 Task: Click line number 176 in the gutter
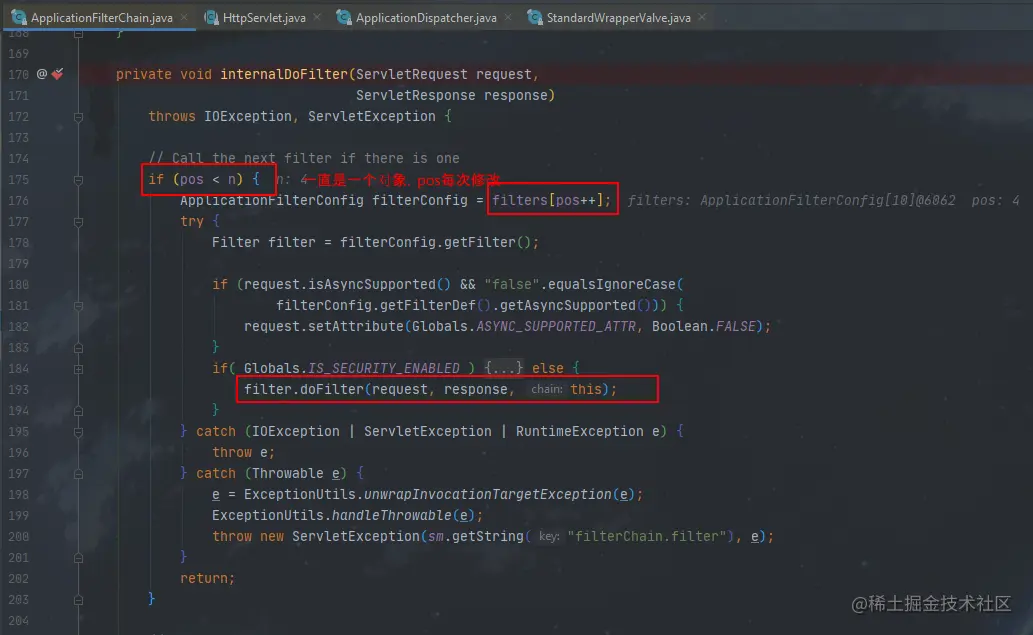coord(18,200)
